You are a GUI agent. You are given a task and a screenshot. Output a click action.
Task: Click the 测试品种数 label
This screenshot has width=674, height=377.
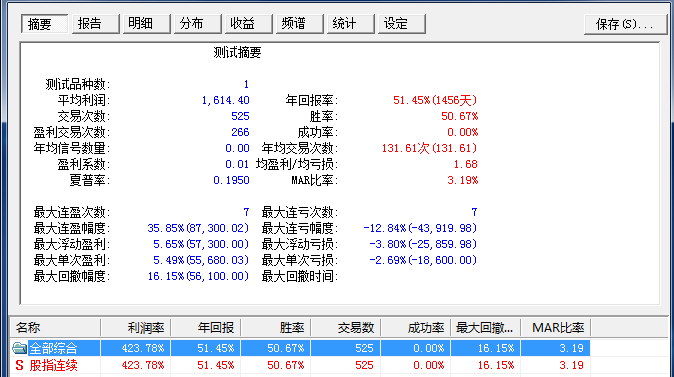tap(78, 84)
